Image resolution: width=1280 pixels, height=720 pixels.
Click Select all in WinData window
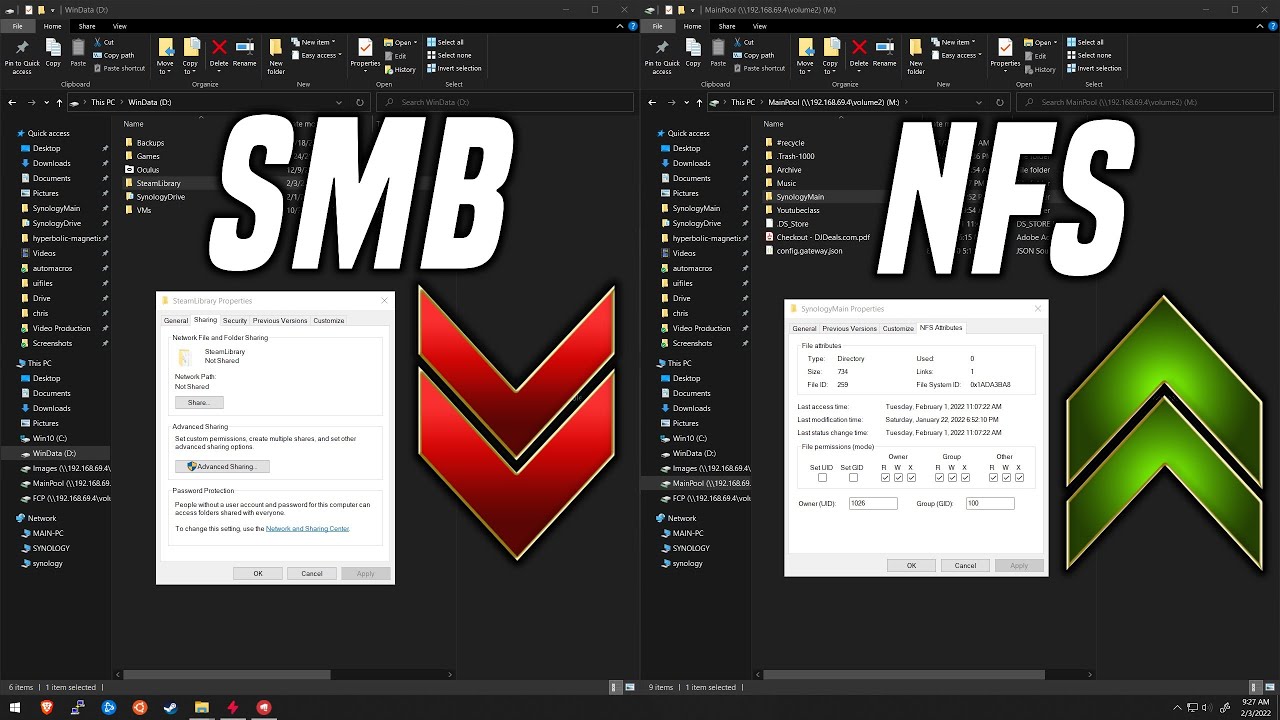(446, 43)
